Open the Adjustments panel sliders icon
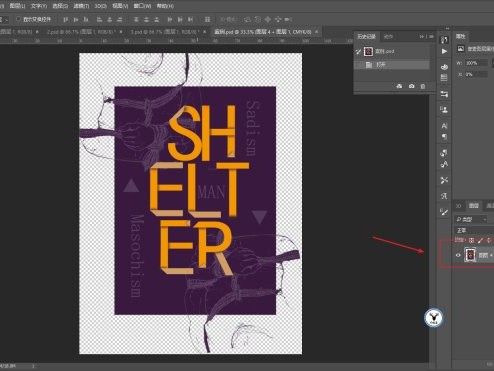The image size is (494, 371). [x=444, y=94]
